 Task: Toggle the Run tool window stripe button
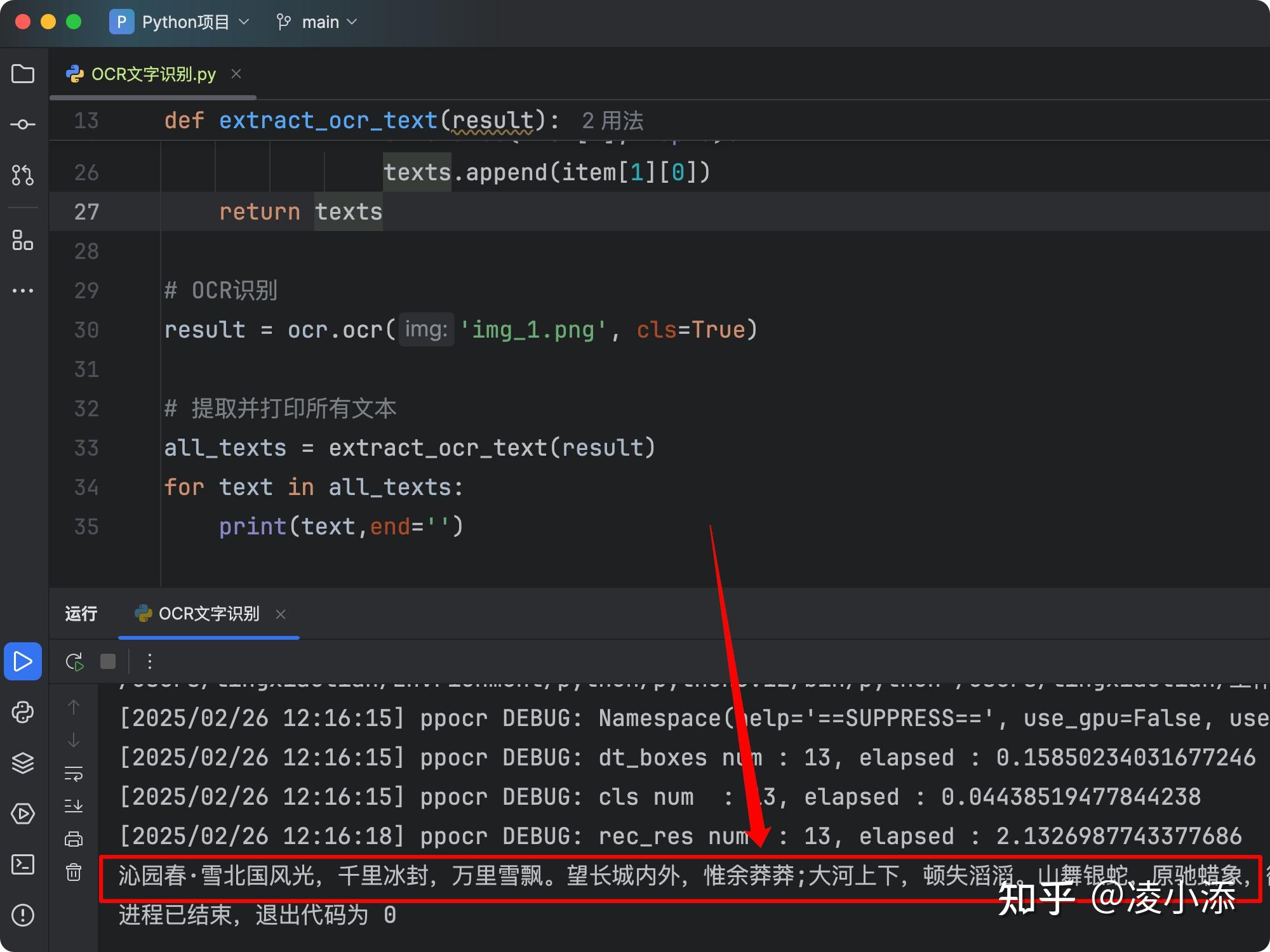(x=23, y=661)
